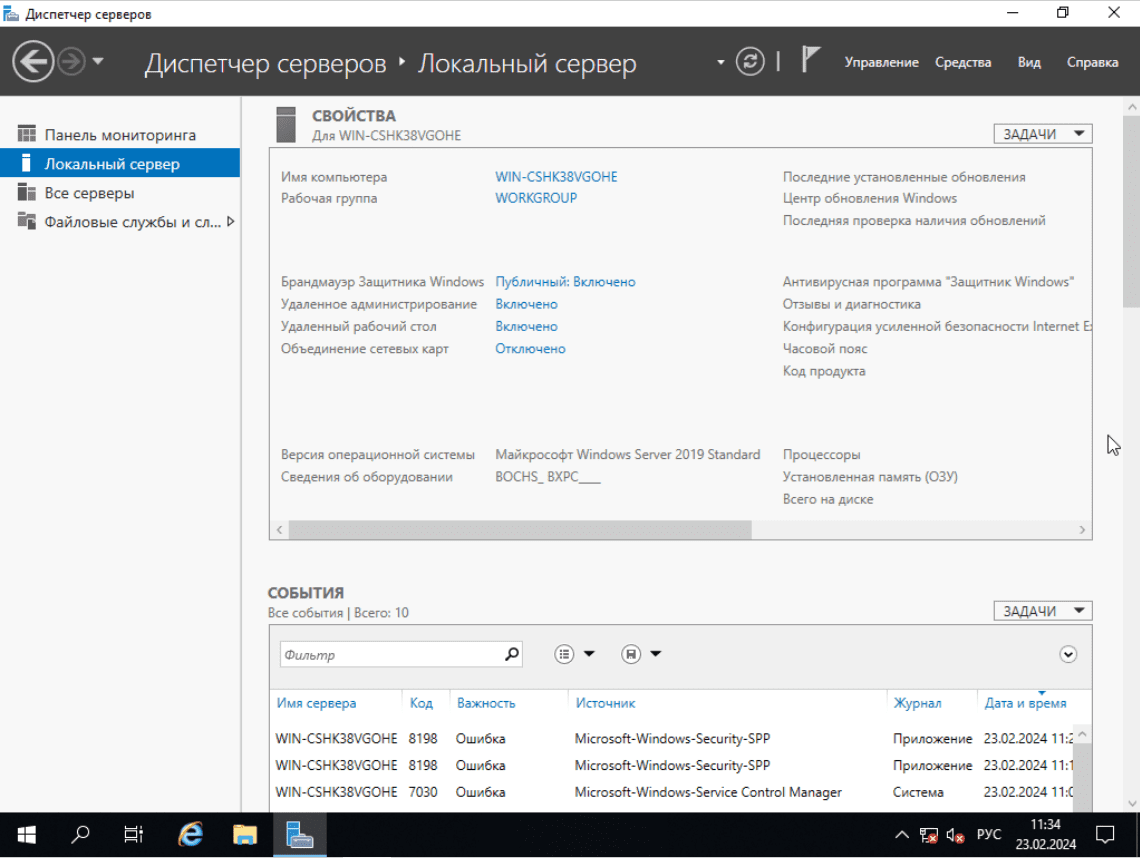Image resolution: width=1140 pixels, height=858 pixels.
Task: Open dropdown arrow left of refresh icon
Action: (720, 63)
